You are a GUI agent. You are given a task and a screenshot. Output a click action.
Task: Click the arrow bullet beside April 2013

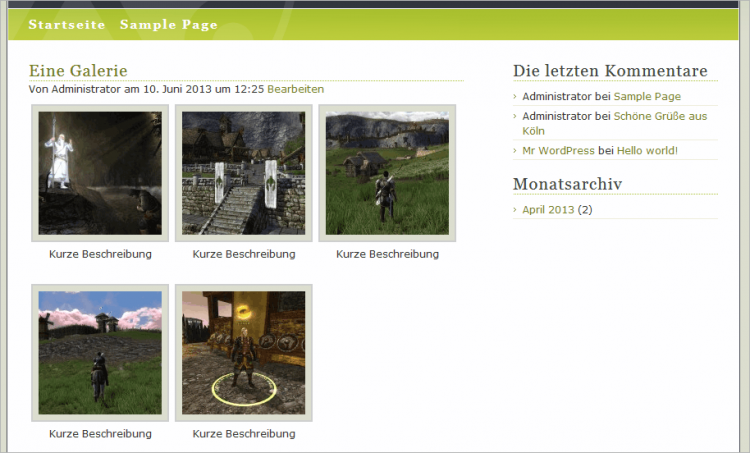(x=515, y=210)
